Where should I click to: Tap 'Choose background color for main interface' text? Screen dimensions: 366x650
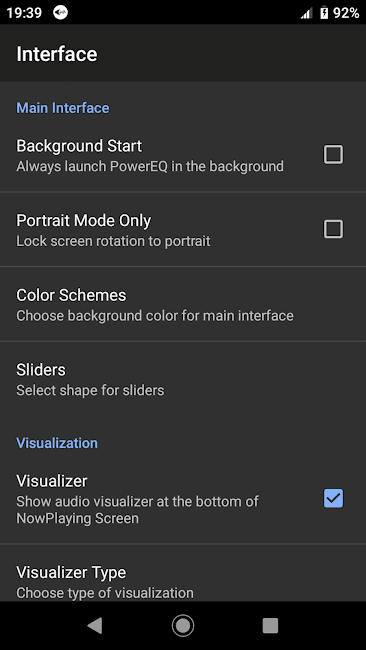(x=155, y=316)
